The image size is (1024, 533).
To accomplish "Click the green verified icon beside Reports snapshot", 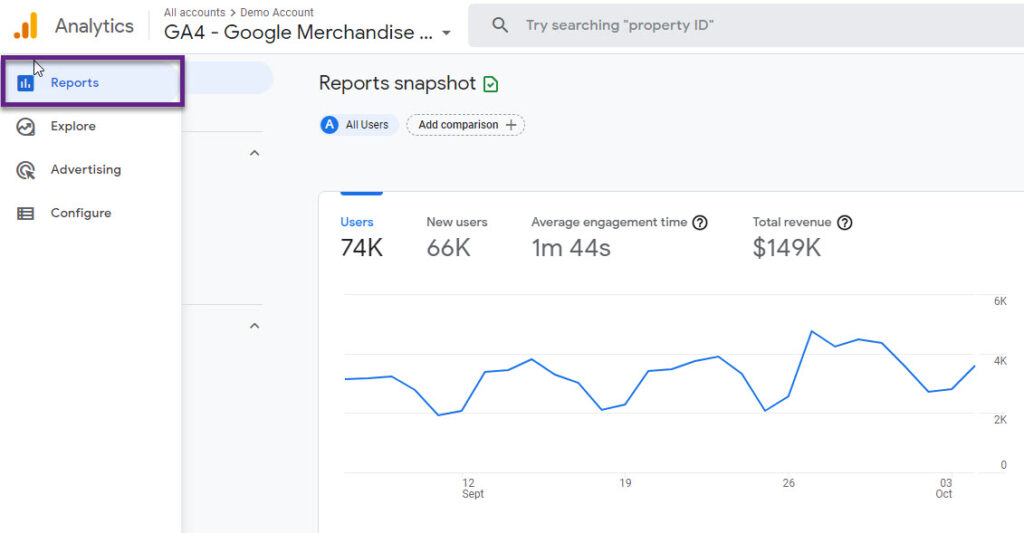I will pyautogui.click(x=490, y=84).
